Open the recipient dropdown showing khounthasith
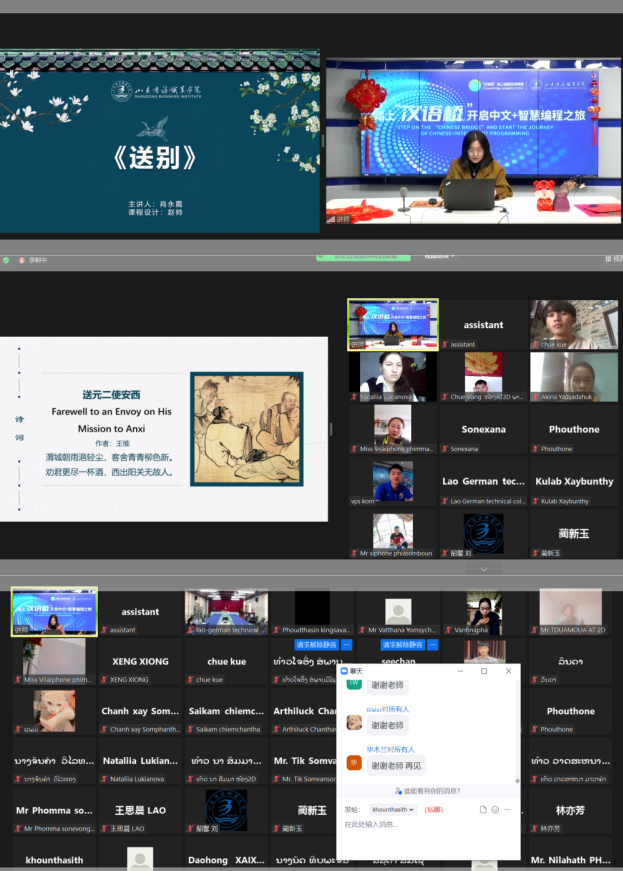The height and width of the screenshot is (871, 623). coord(392,809)
